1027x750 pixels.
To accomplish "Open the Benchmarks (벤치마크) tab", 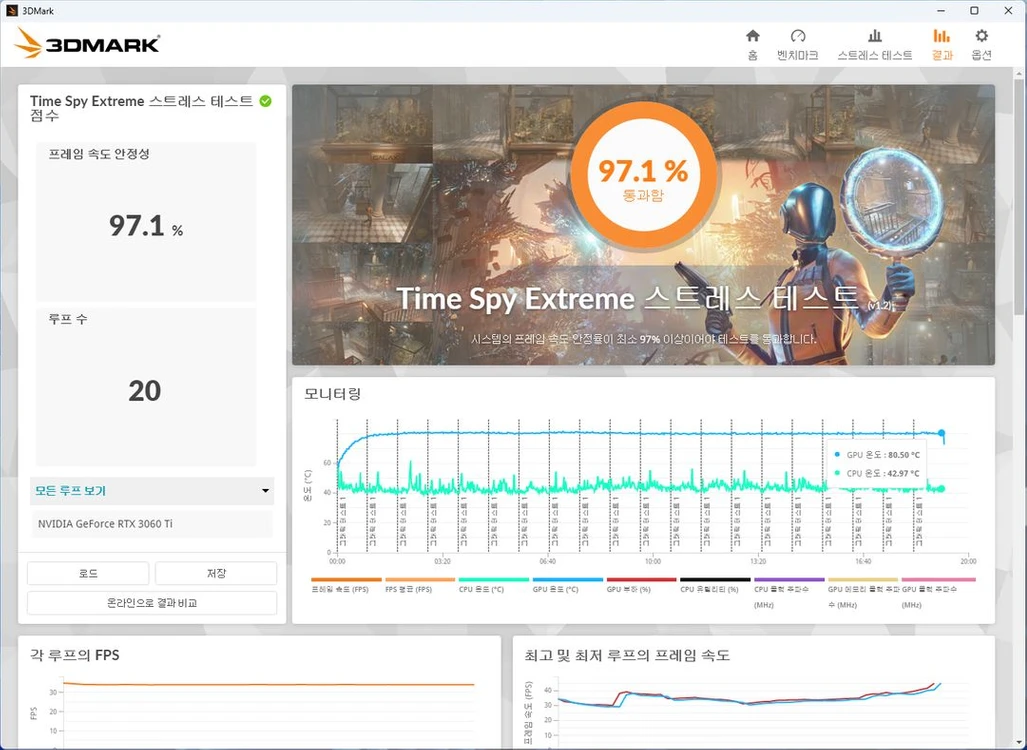I will tap(797, 45).
